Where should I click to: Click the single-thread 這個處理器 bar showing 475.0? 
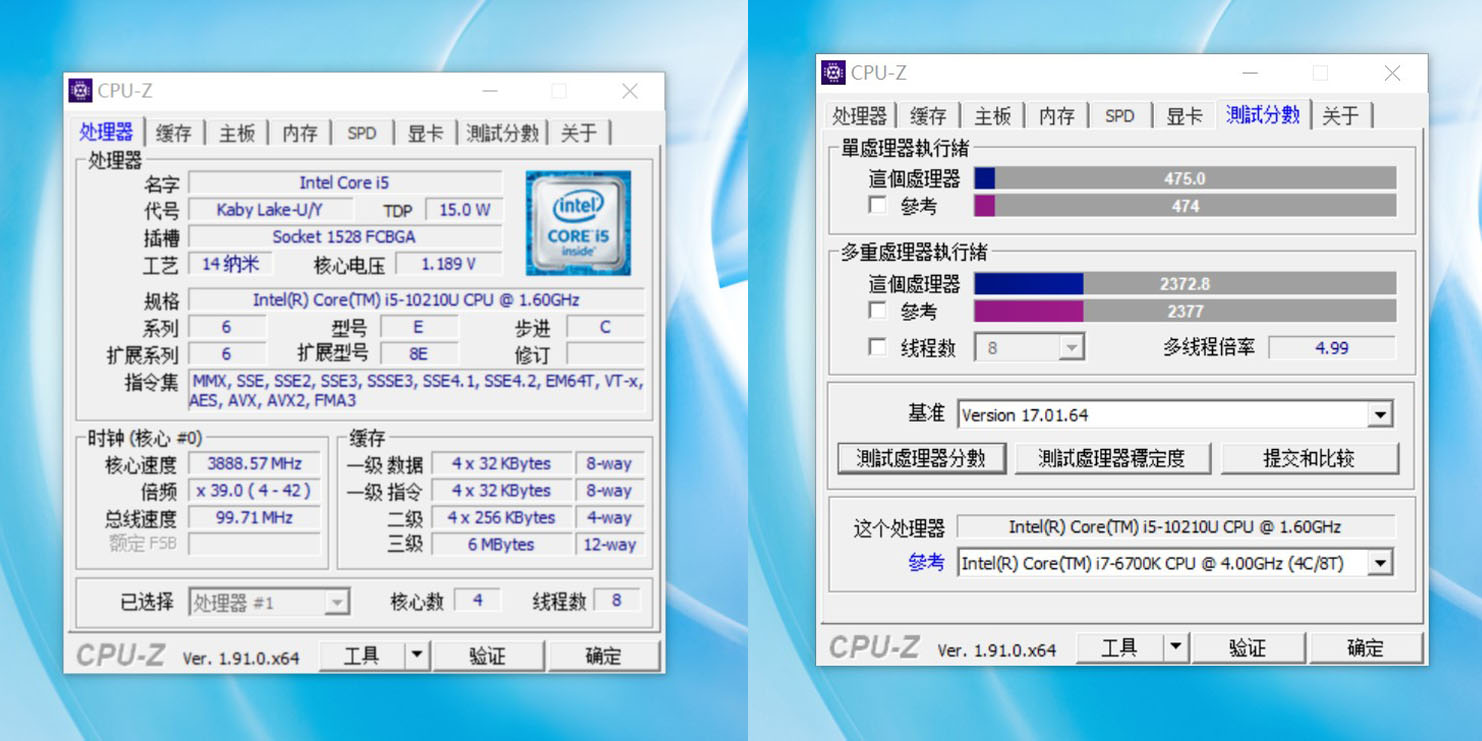1185,178
